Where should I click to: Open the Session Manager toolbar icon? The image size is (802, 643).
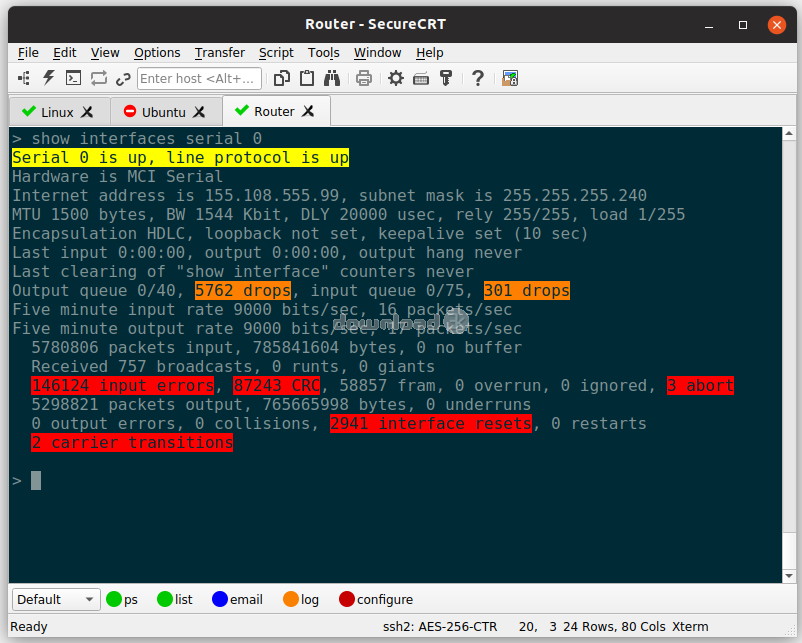click(24, 78)
